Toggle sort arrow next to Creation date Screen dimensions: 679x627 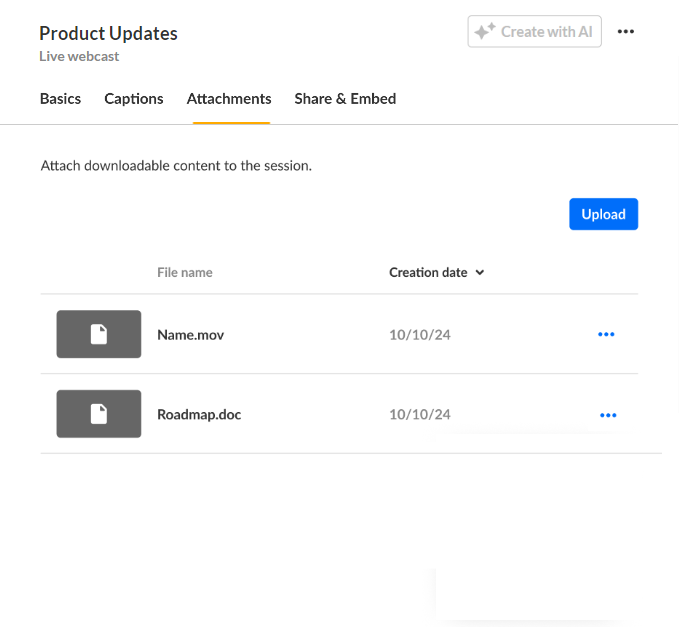tap(479, 273)
